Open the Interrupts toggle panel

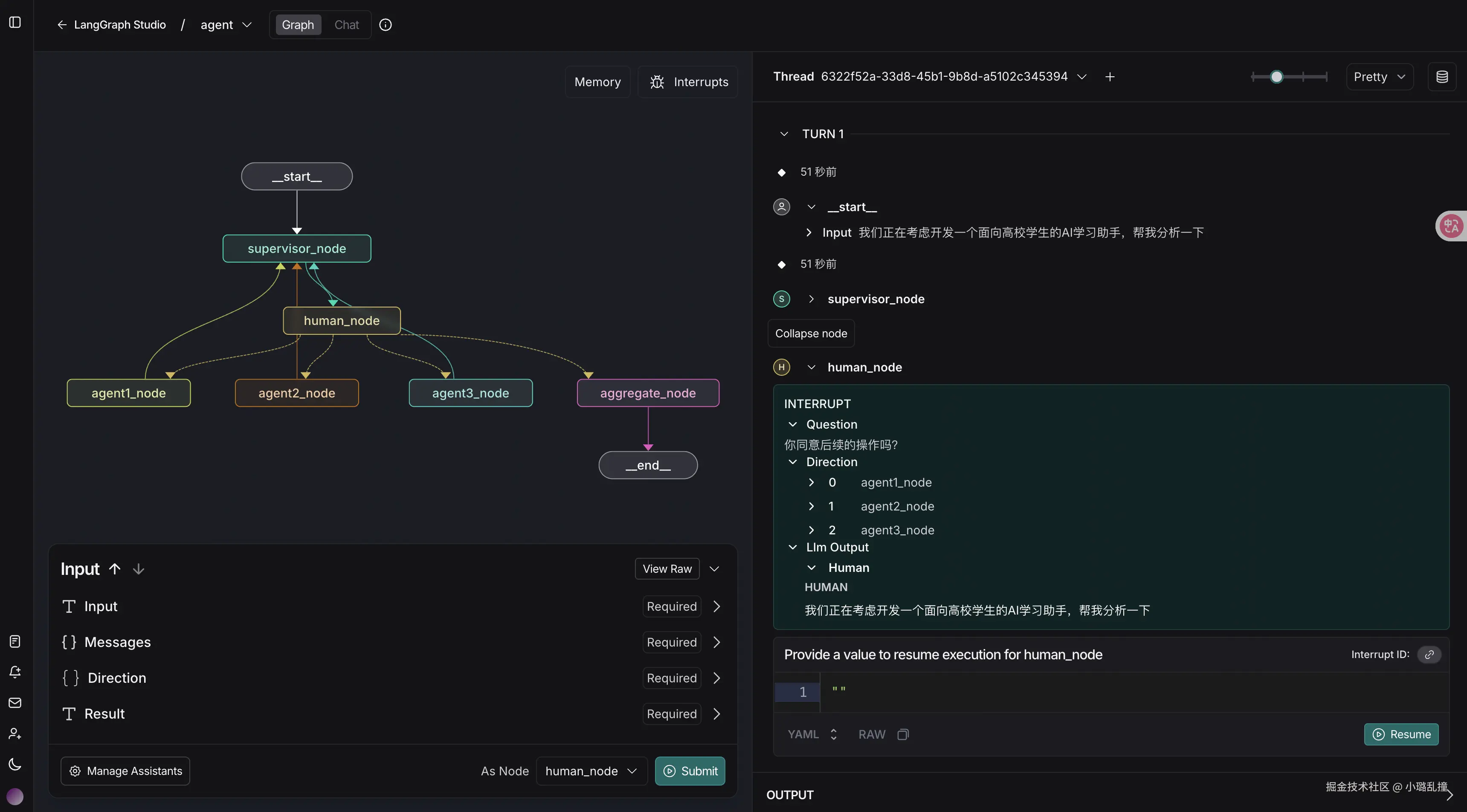pos(688,82)
